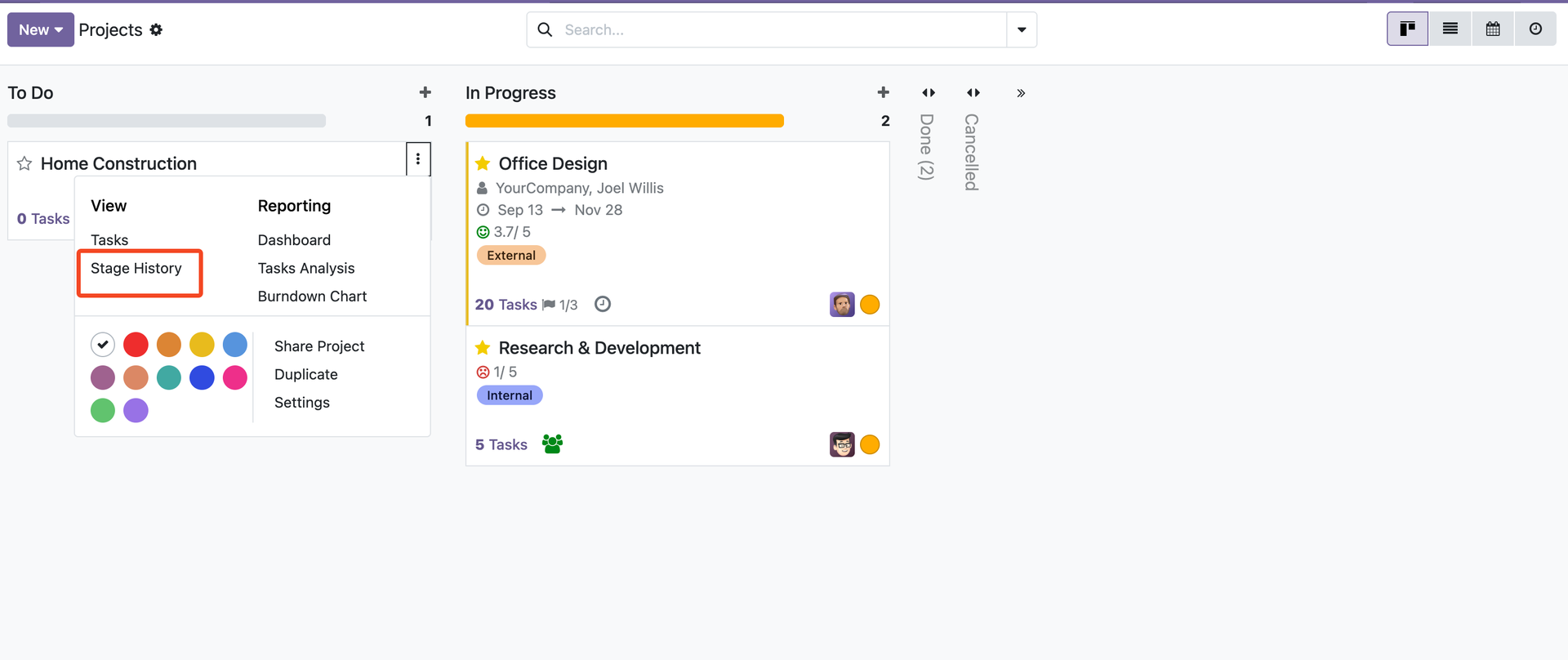Open the calendar view icon

(x=1493, y=29)
